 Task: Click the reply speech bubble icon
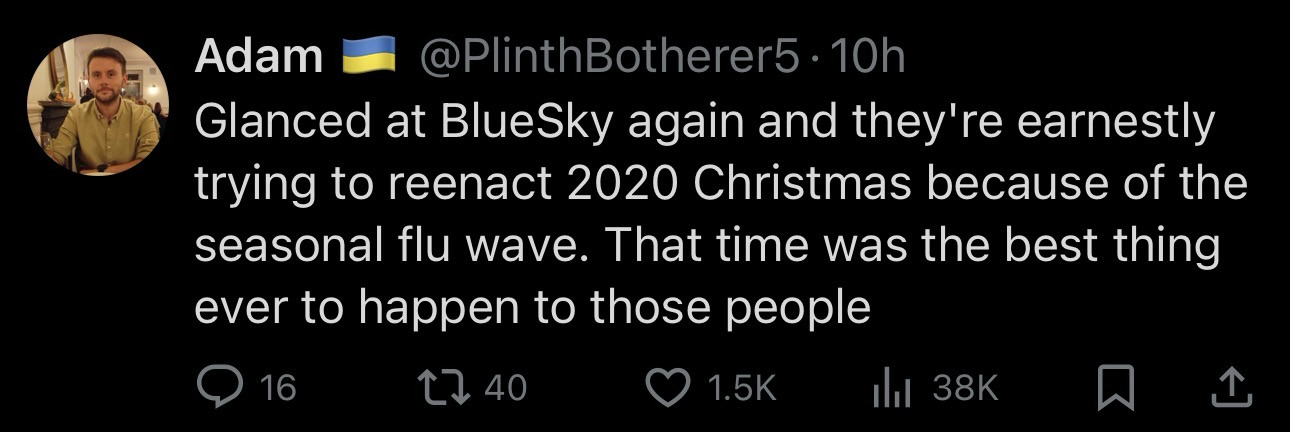214,388
